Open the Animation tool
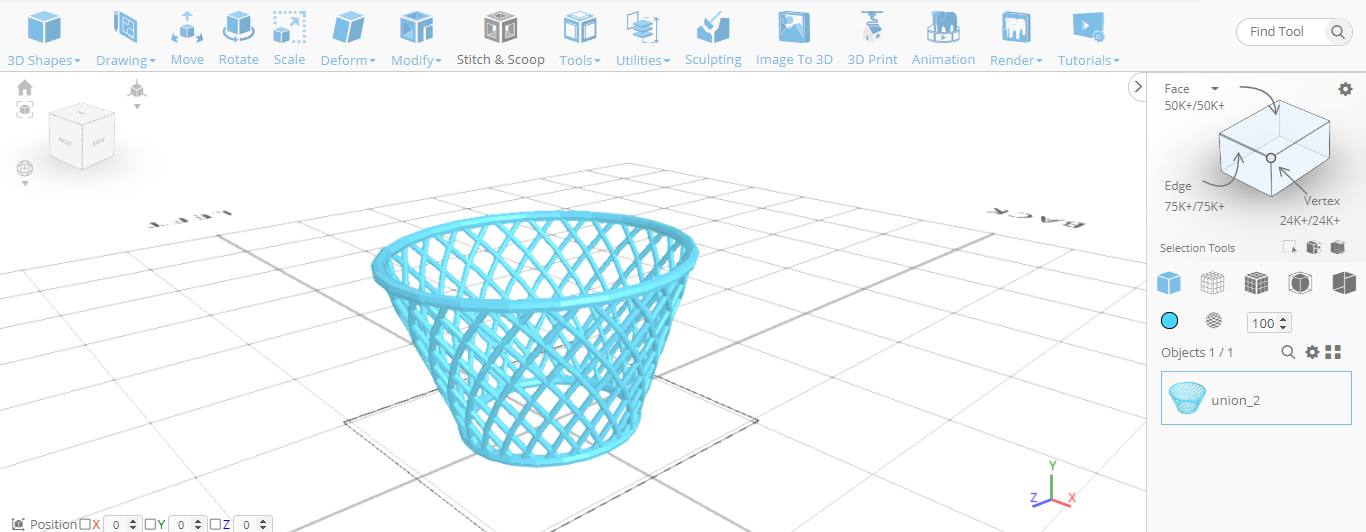Viewport: 1366px width, 532px height. (x=943, y=38)
